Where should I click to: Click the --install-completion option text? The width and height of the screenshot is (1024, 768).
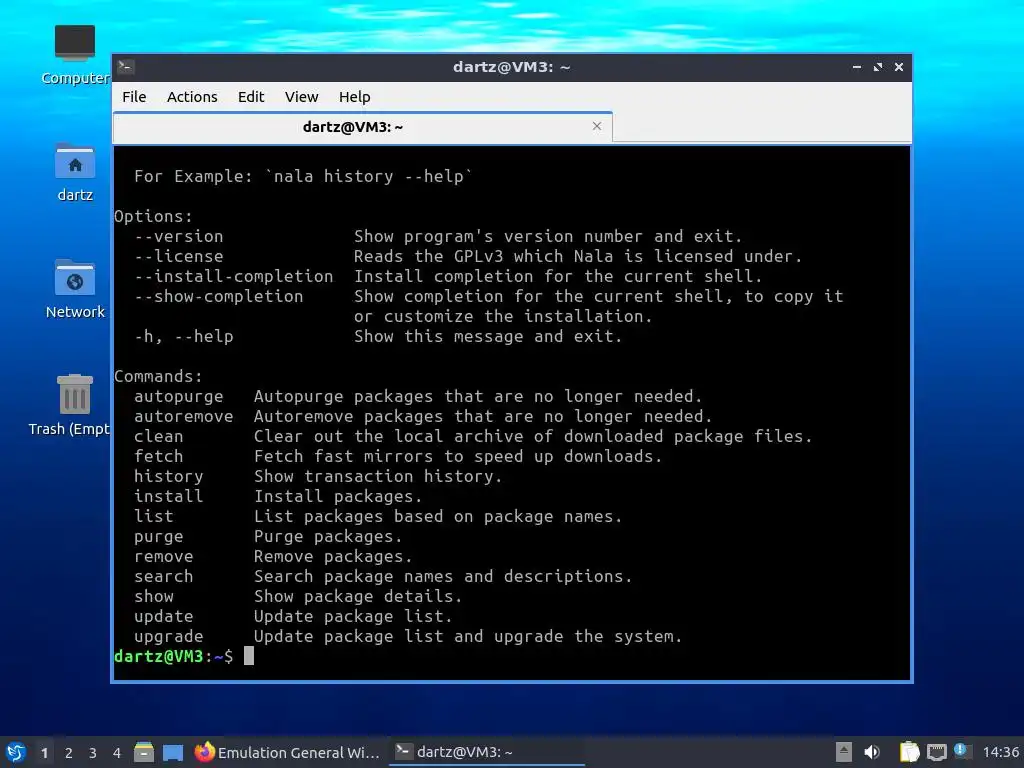(234, 276)
